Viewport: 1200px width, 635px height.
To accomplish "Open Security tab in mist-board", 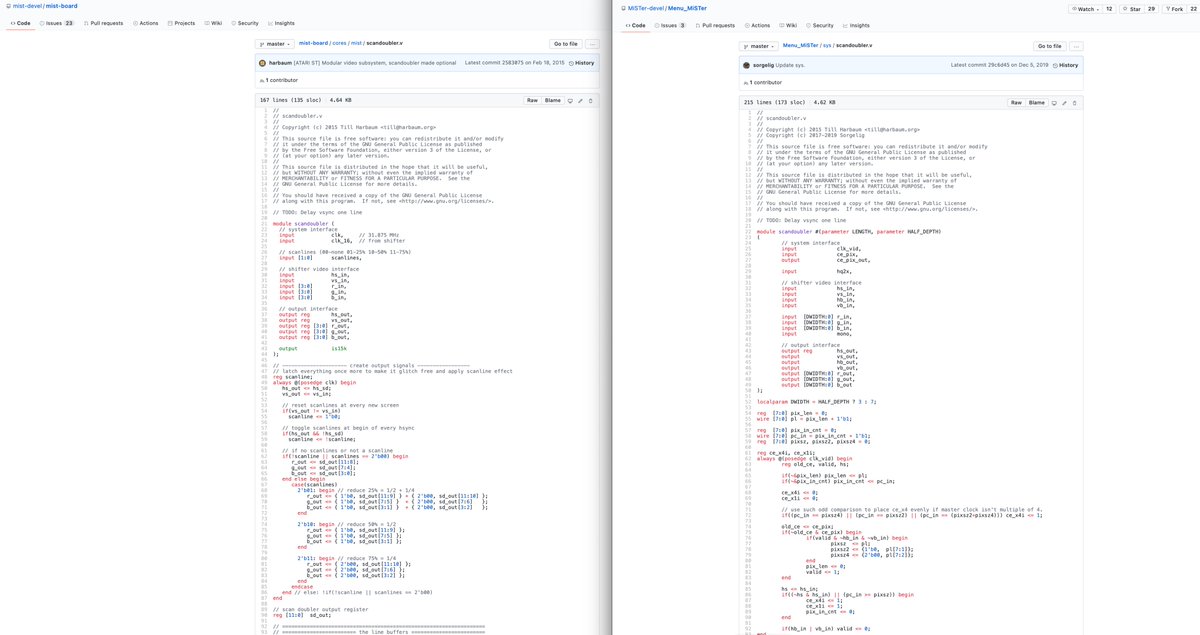I will point(245,22).
